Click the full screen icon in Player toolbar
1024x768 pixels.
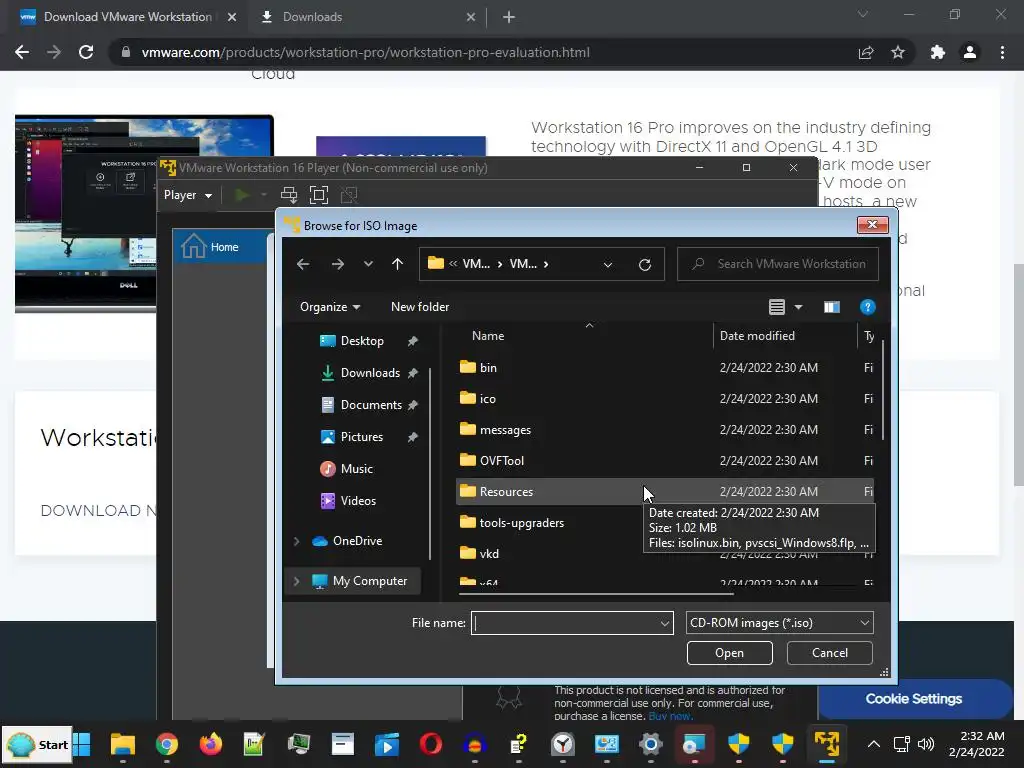coord(319,195)
